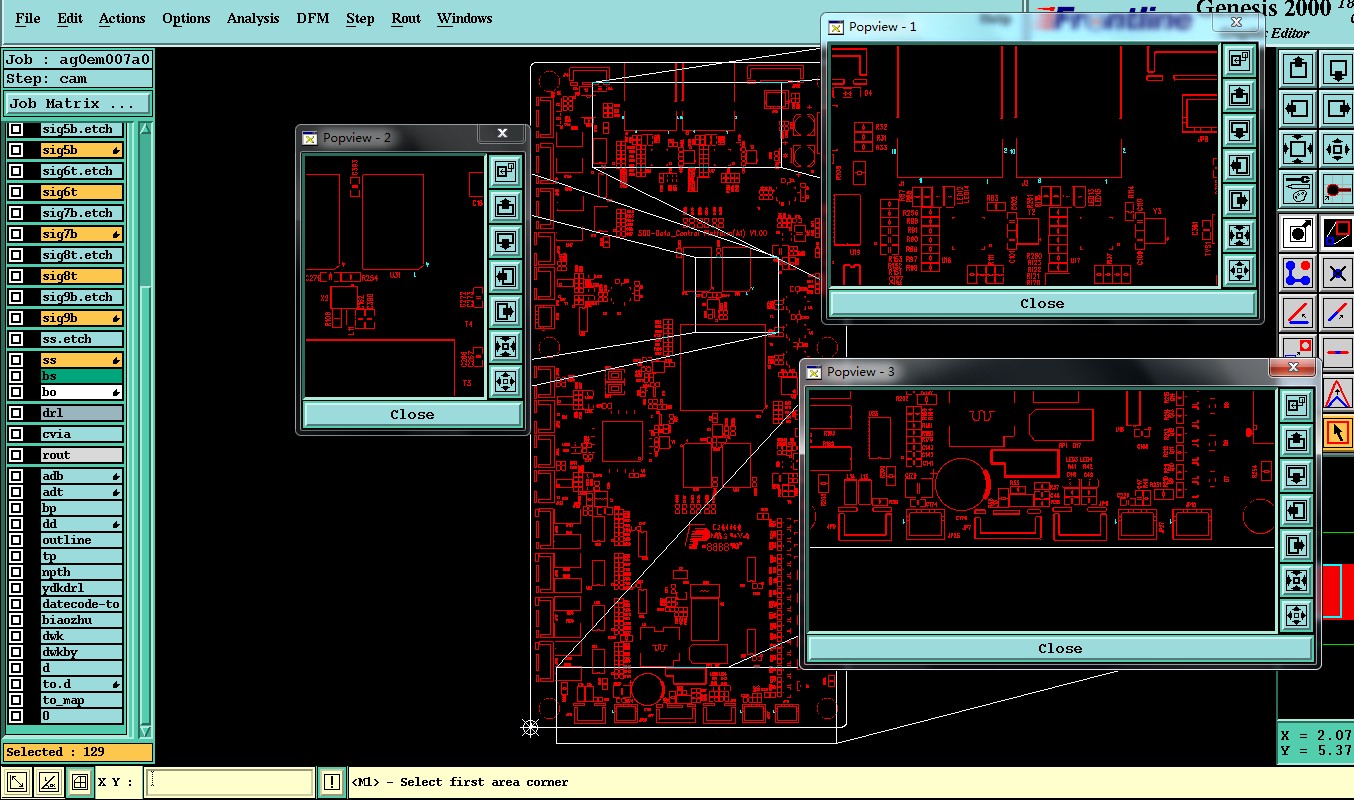
Task: Open the Windows menu
Action: pyautogui.click(x=465, y=18)
